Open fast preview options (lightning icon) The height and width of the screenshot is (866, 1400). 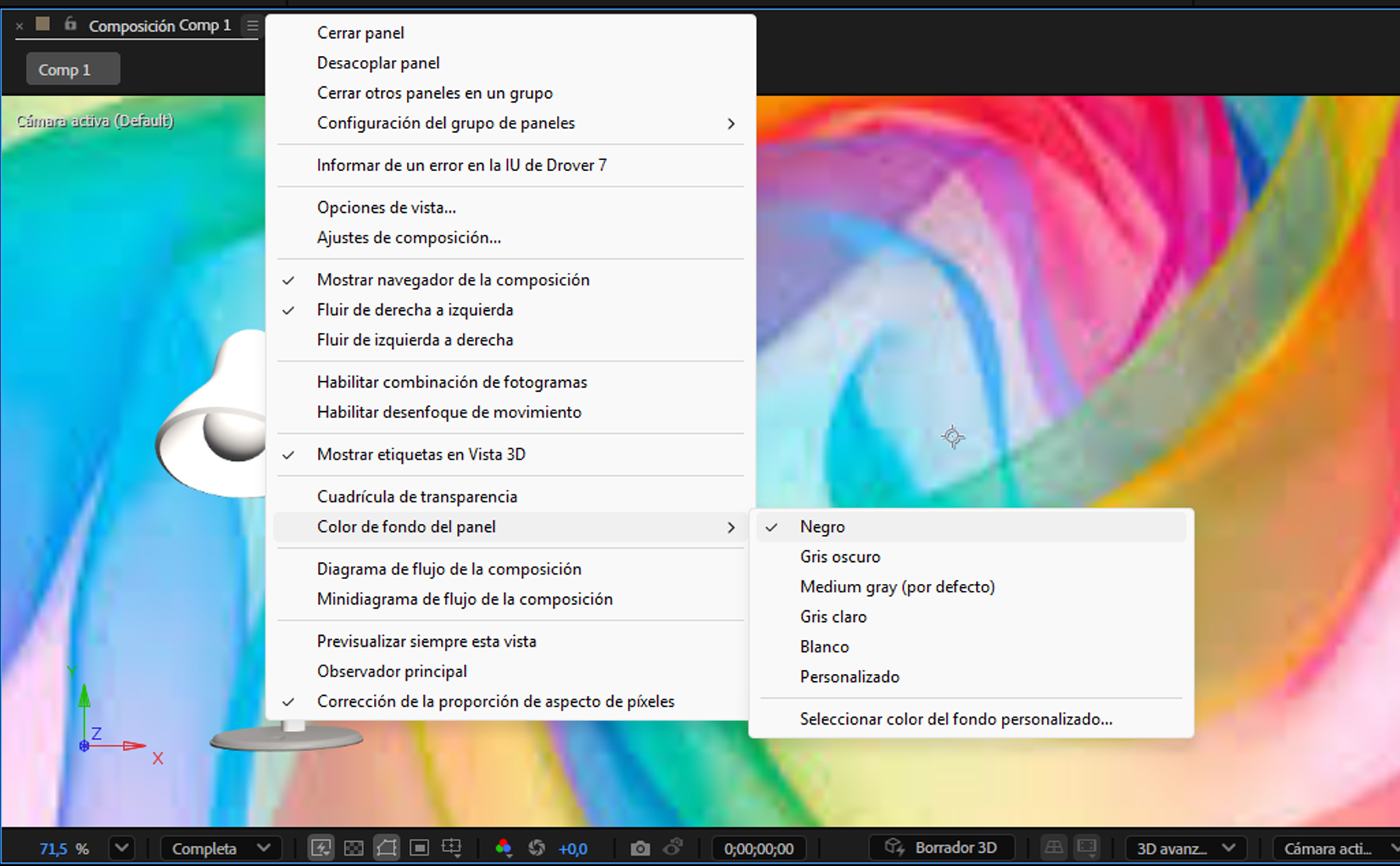click(x=321, y=848)
